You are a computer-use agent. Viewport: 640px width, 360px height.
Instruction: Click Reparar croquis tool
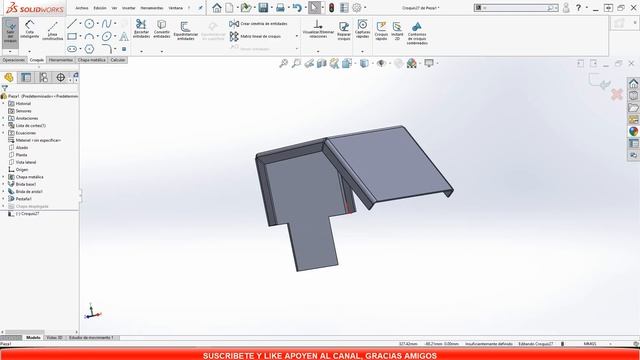(x=344, y=31)
